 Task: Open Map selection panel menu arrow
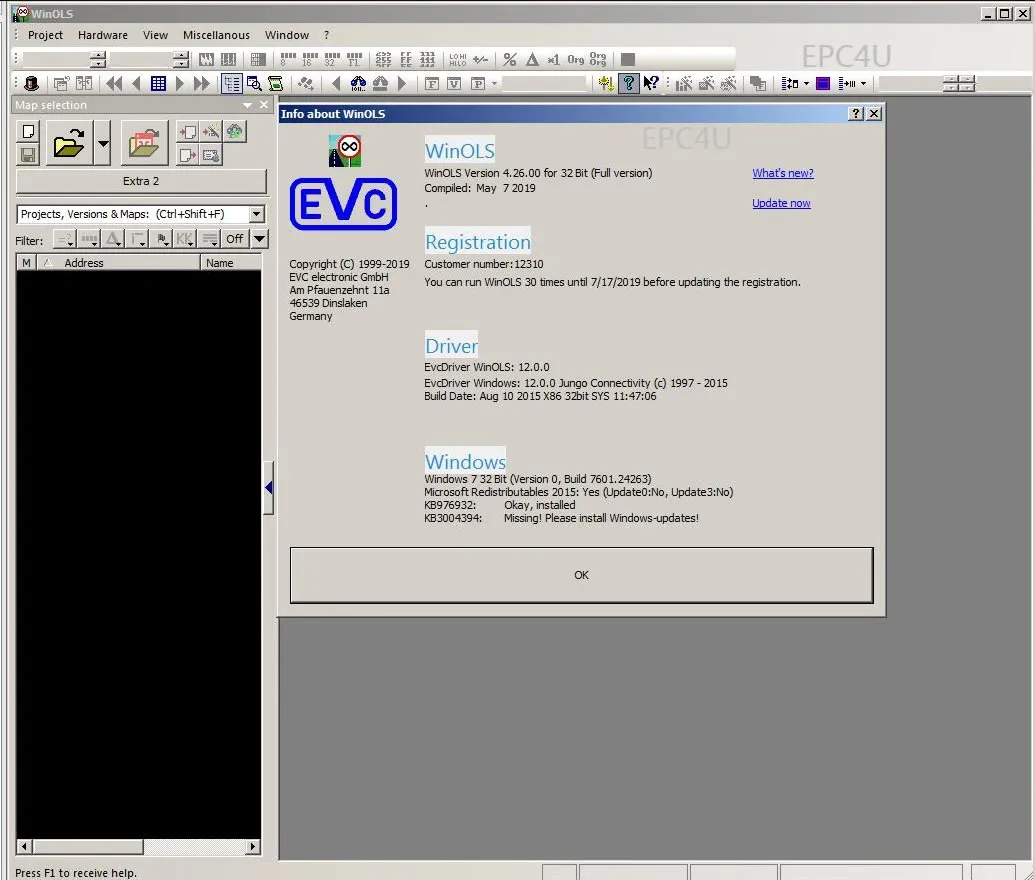248,105
